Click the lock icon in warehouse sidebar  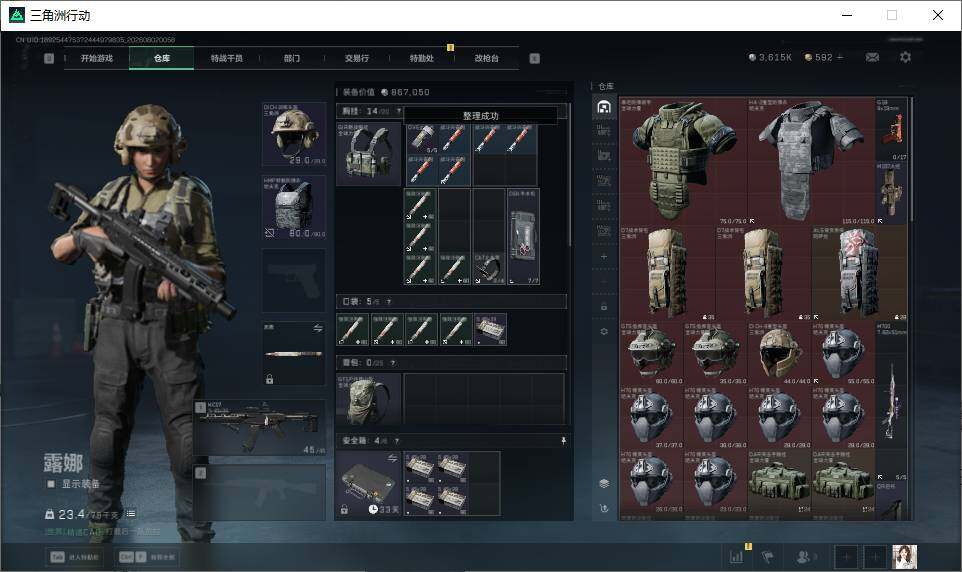[604, 306]
